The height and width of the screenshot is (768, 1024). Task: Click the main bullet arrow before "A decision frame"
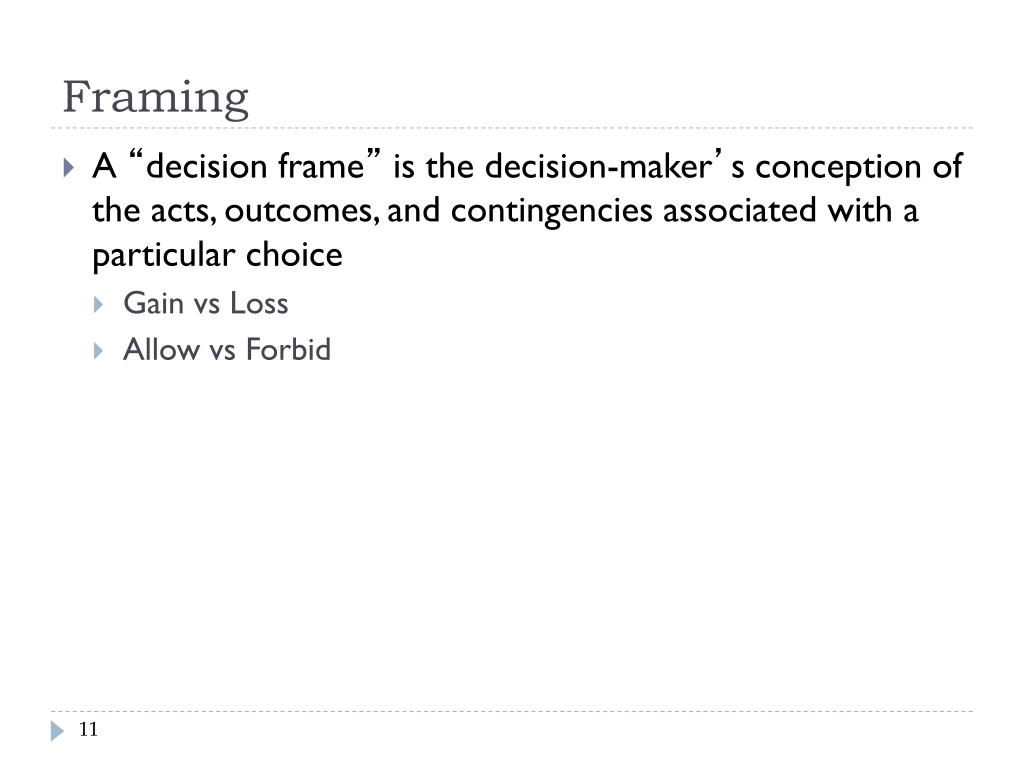pyautogui.click(x=69, y=168)
